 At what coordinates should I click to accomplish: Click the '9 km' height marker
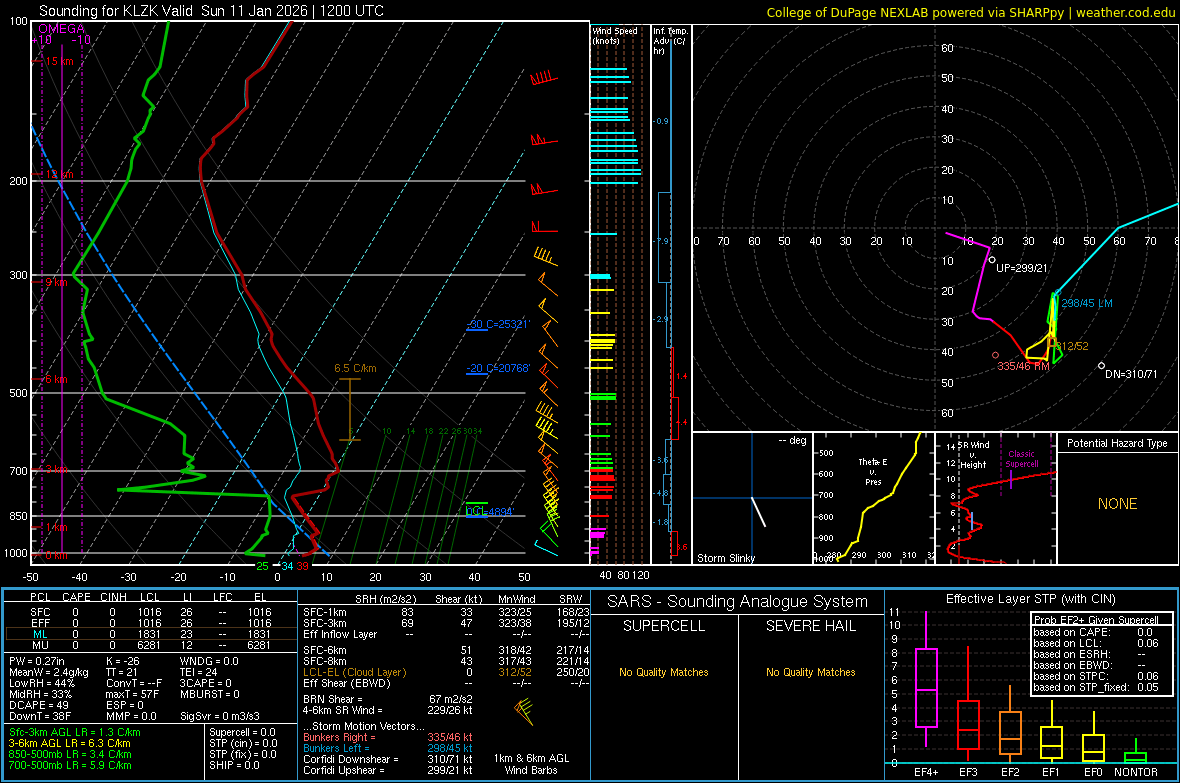(56, 282)
